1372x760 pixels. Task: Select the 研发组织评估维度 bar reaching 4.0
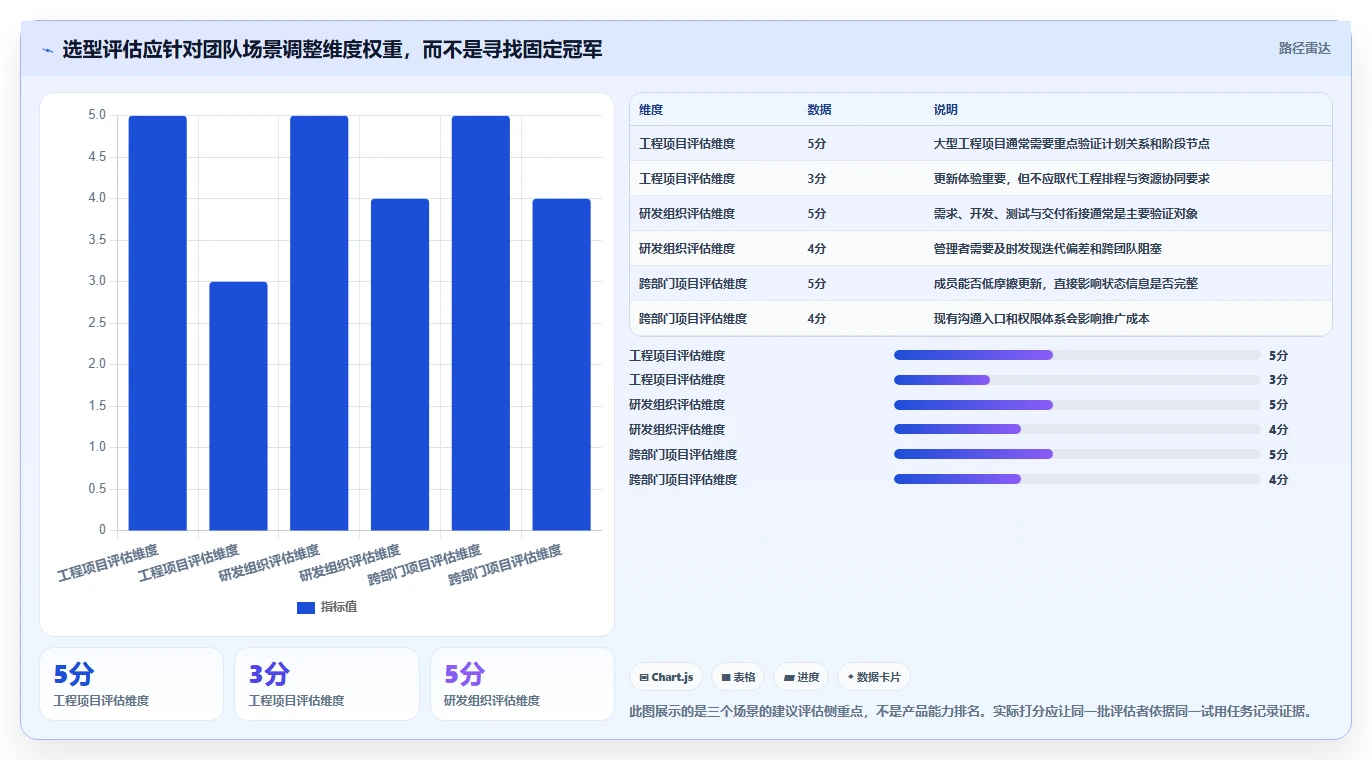click(x=400, y=364)
